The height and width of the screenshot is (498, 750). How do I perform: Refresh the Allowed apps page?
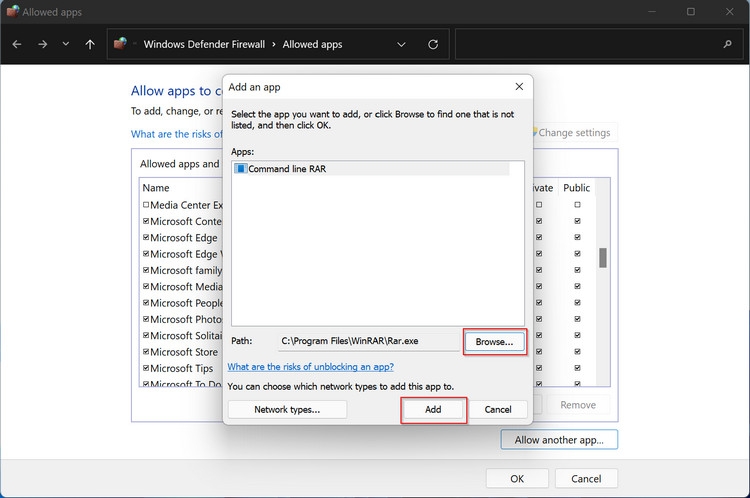click(x=433, y=44)
